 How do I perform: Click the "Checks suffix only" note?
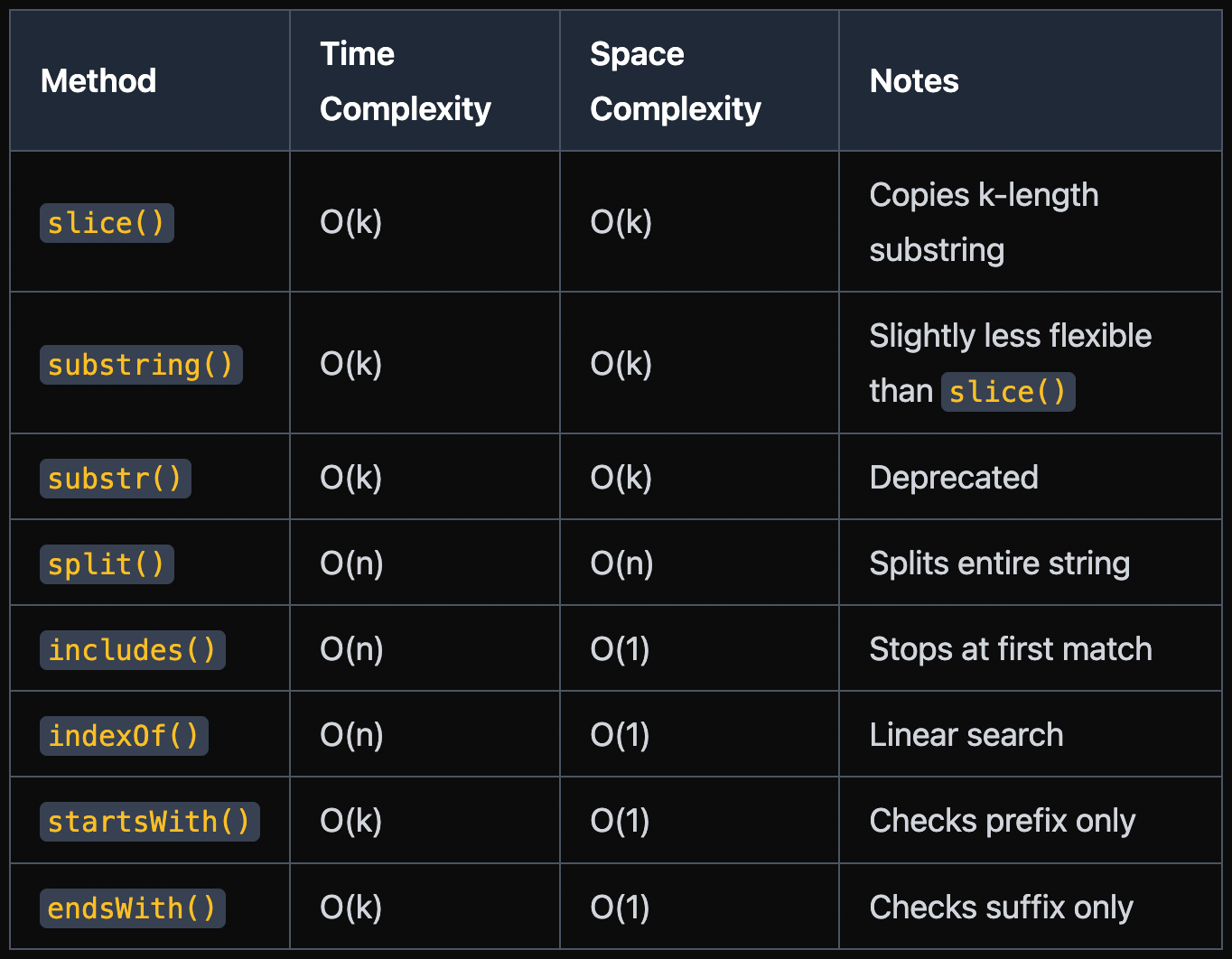(1001, 908)
